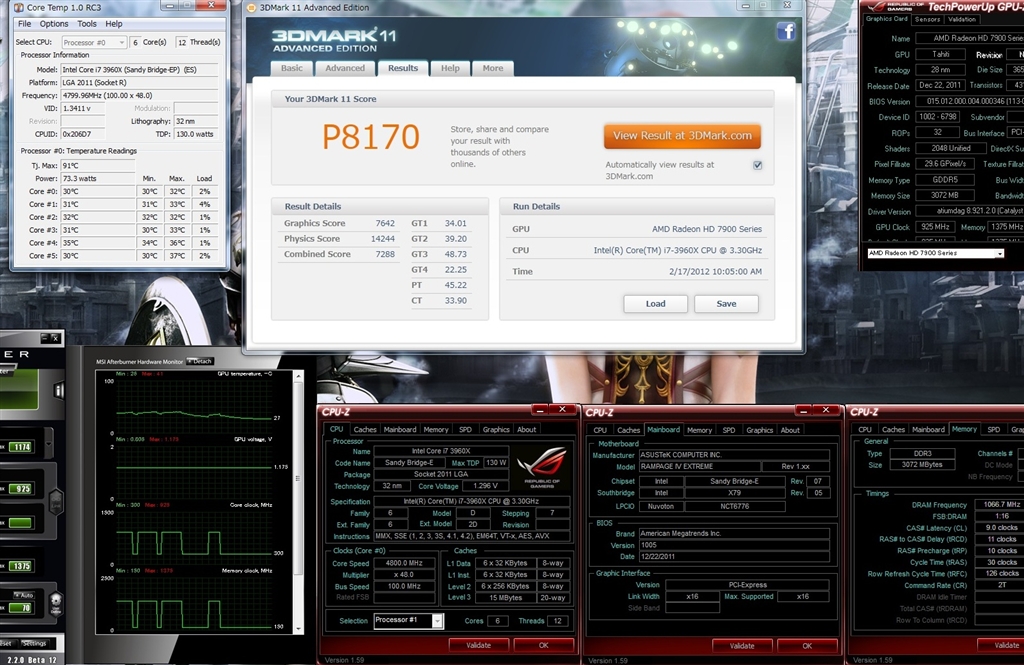Click the Core Temp title bar icon

point(18,8)
